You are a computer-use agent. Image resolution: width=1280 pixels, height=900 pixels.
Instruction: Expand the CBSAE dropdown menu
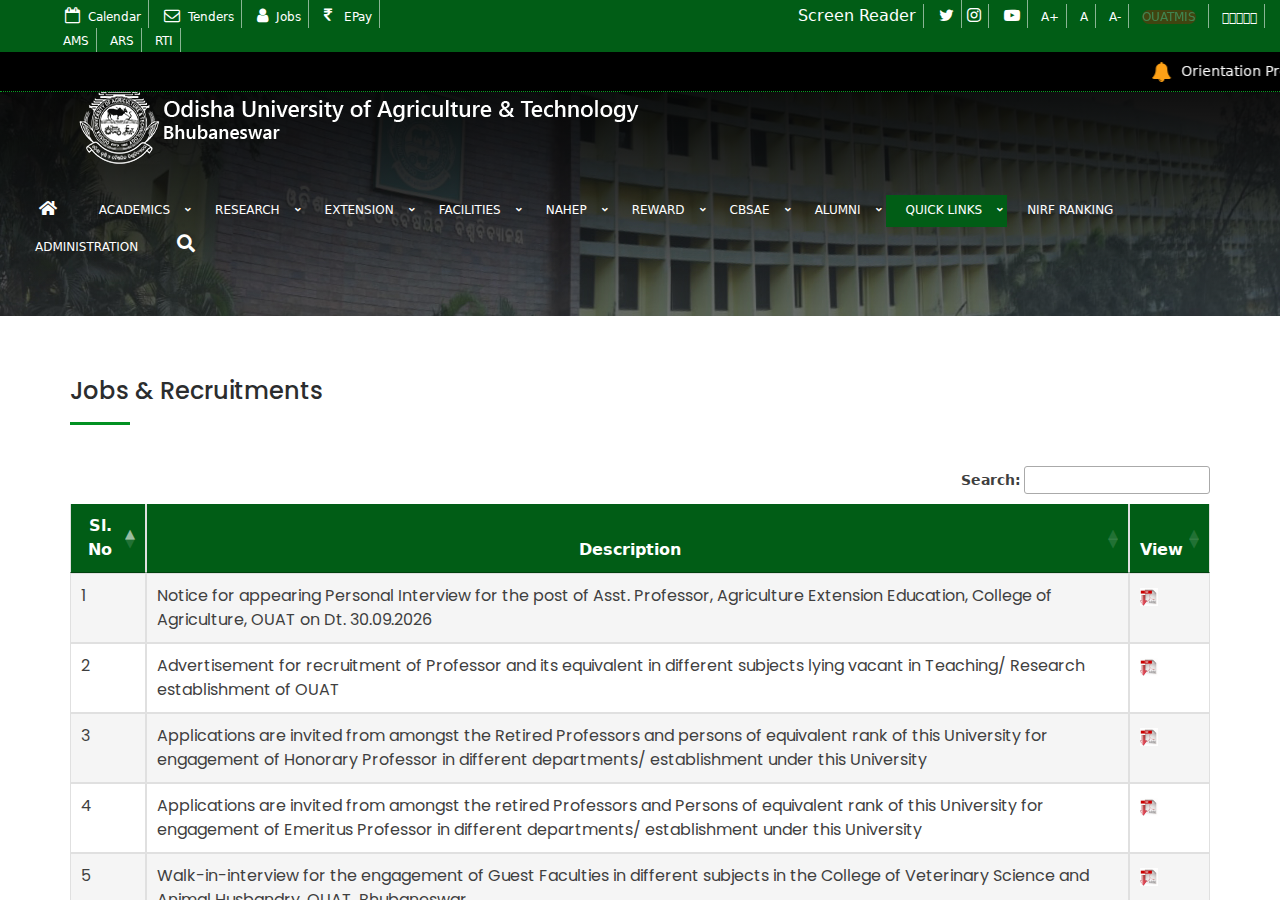(x=759, y=210)
